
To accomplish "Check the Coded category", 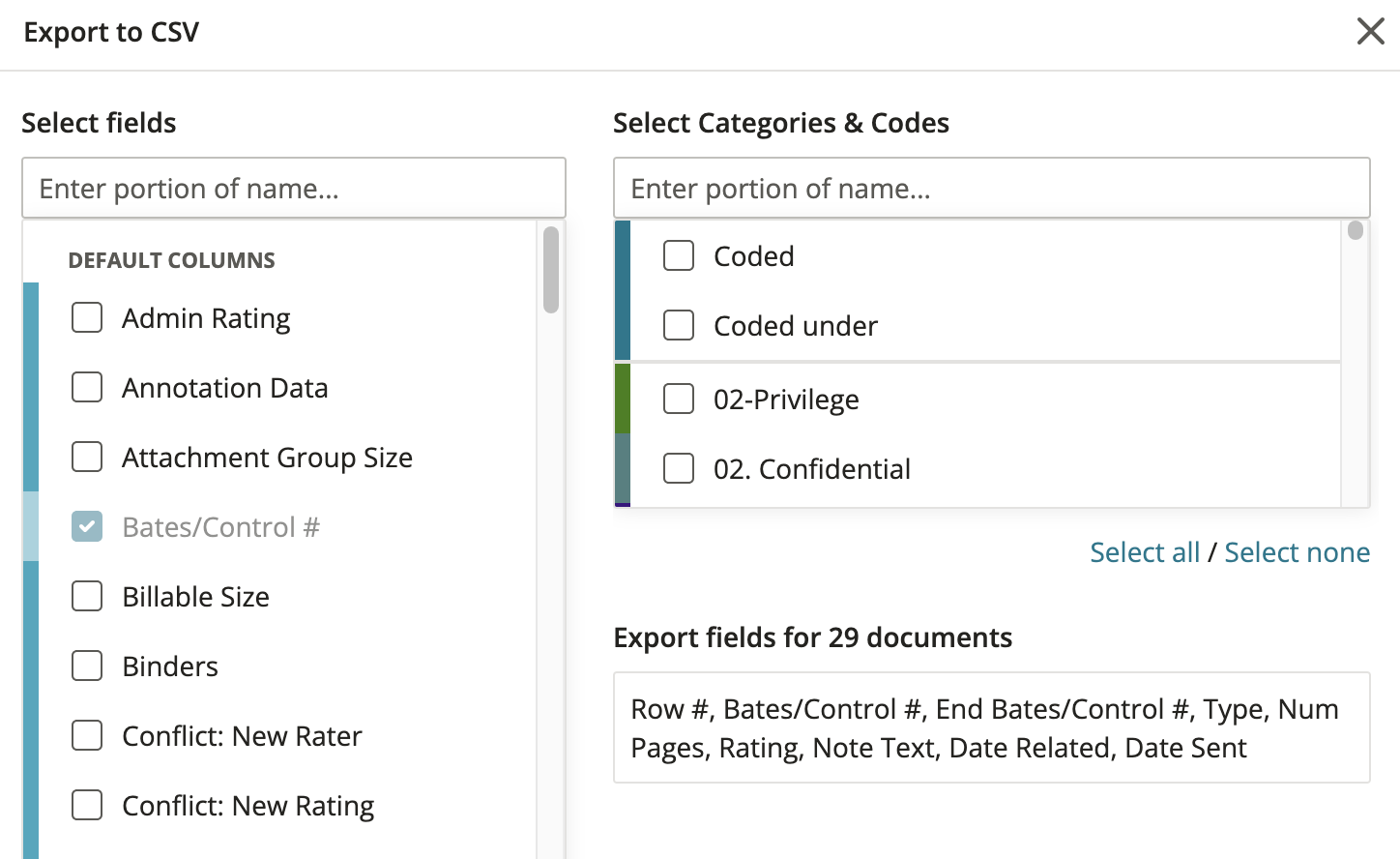I will tap(678, 255).
